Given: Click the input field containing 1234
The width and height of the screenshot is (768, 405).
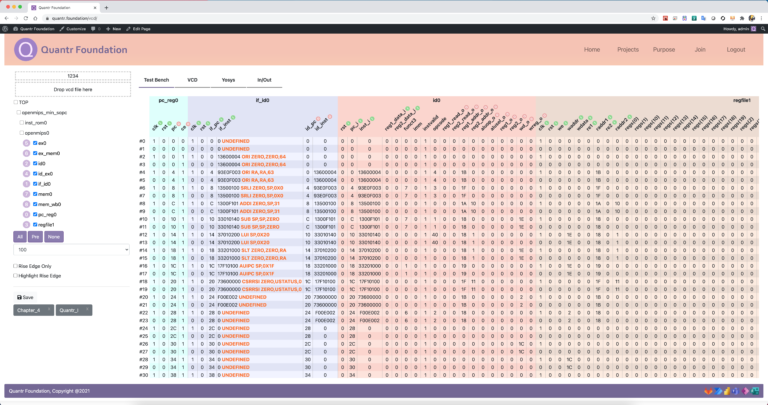Looking at the screenshot, I should (73, 76).
